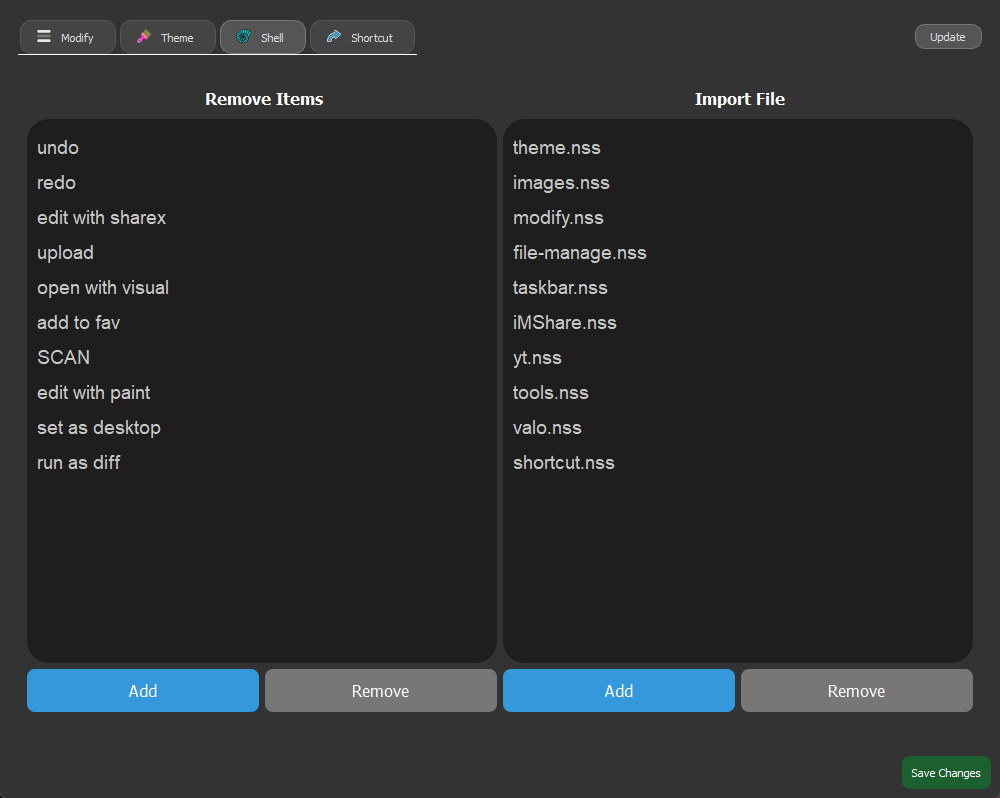Image resolution: width=1000 pixels, height=798 pixels.
Task: Click Add under Remove Items list
Action: coord(143,691)
